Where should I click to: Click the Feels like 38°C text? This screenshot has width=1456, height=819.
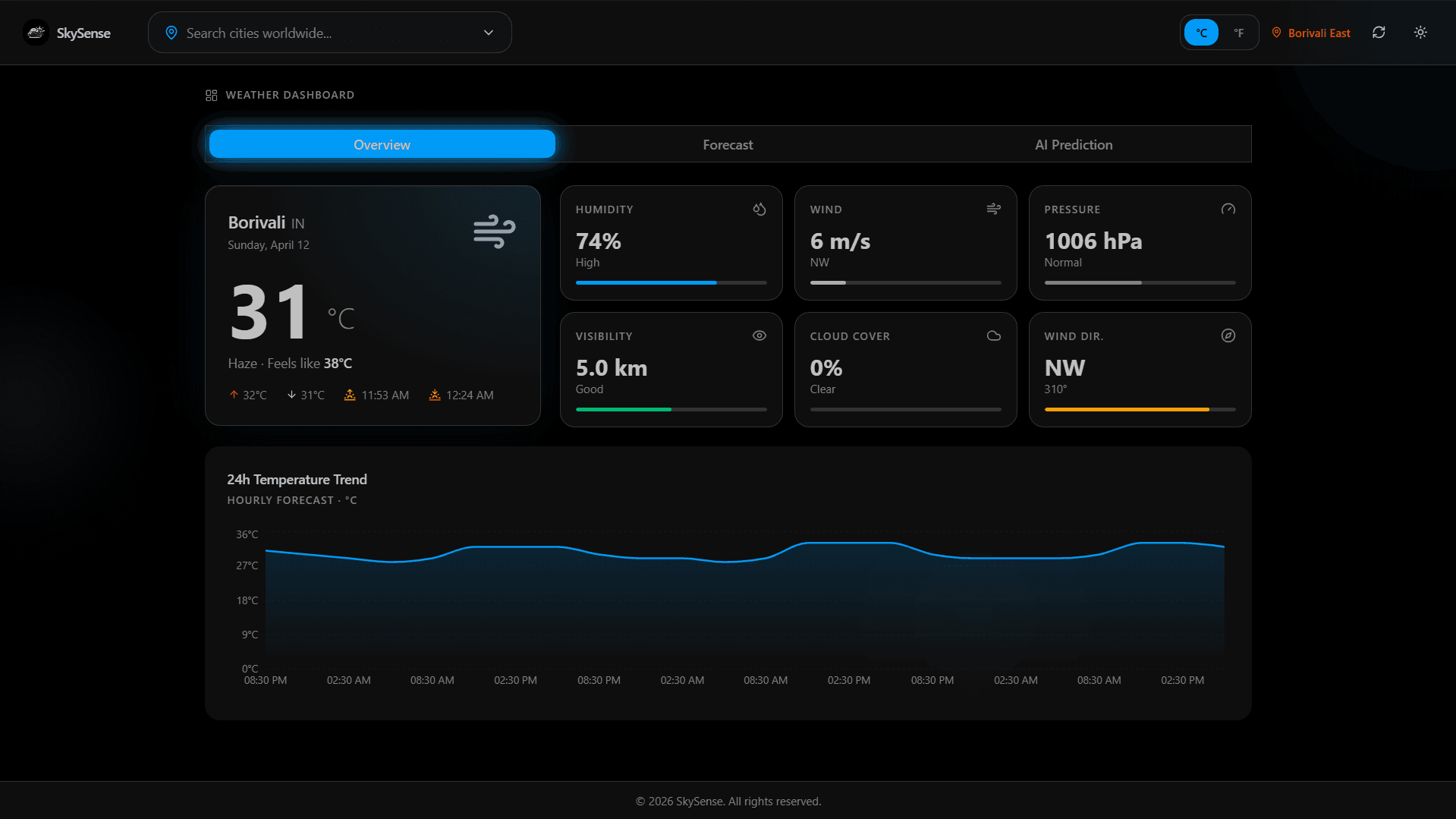[x=310, y=364]
